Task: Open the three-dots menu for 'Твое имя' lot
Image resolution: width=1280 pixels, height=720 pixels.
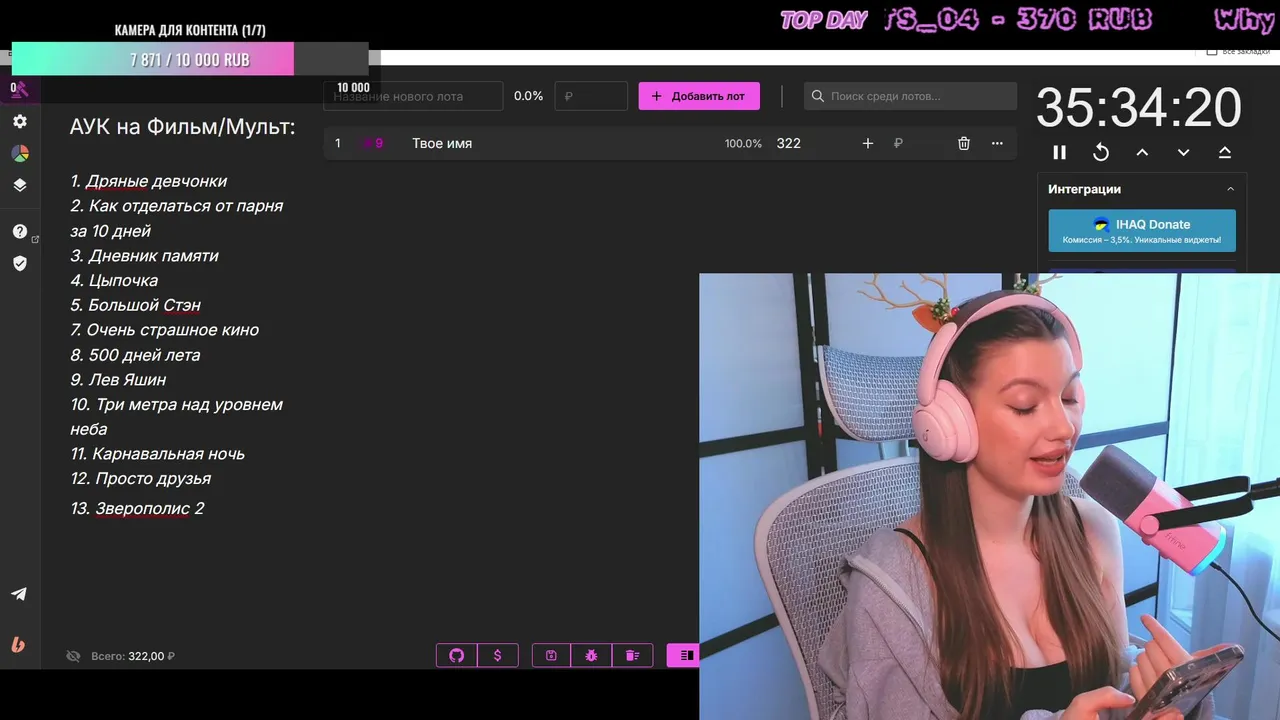Action: click(x=997, y=143)
